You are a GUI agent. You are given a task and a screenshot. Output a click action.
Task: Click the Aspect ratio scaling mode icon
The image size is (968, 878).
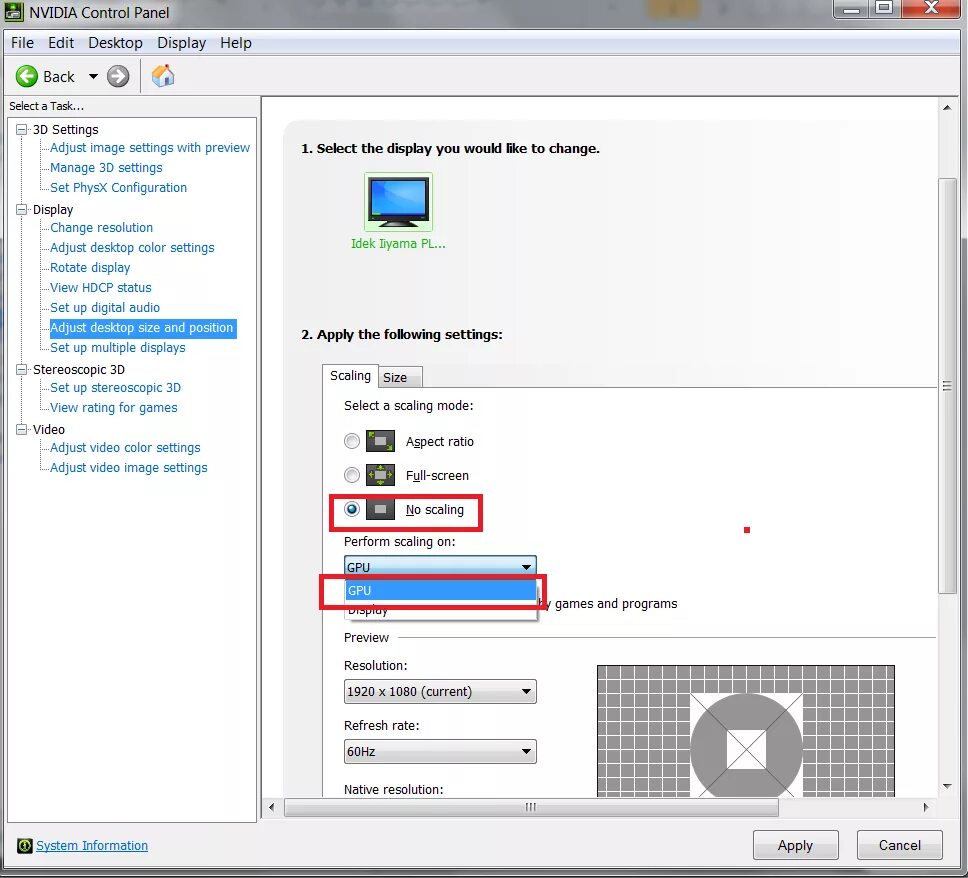coord(380,441)
